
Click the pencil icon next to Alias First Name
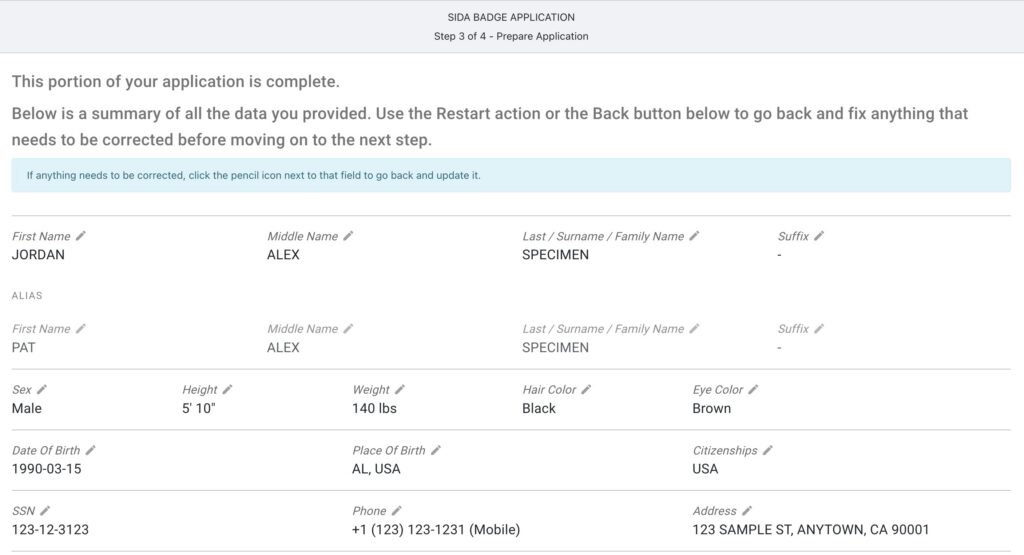tap(80, 328)
